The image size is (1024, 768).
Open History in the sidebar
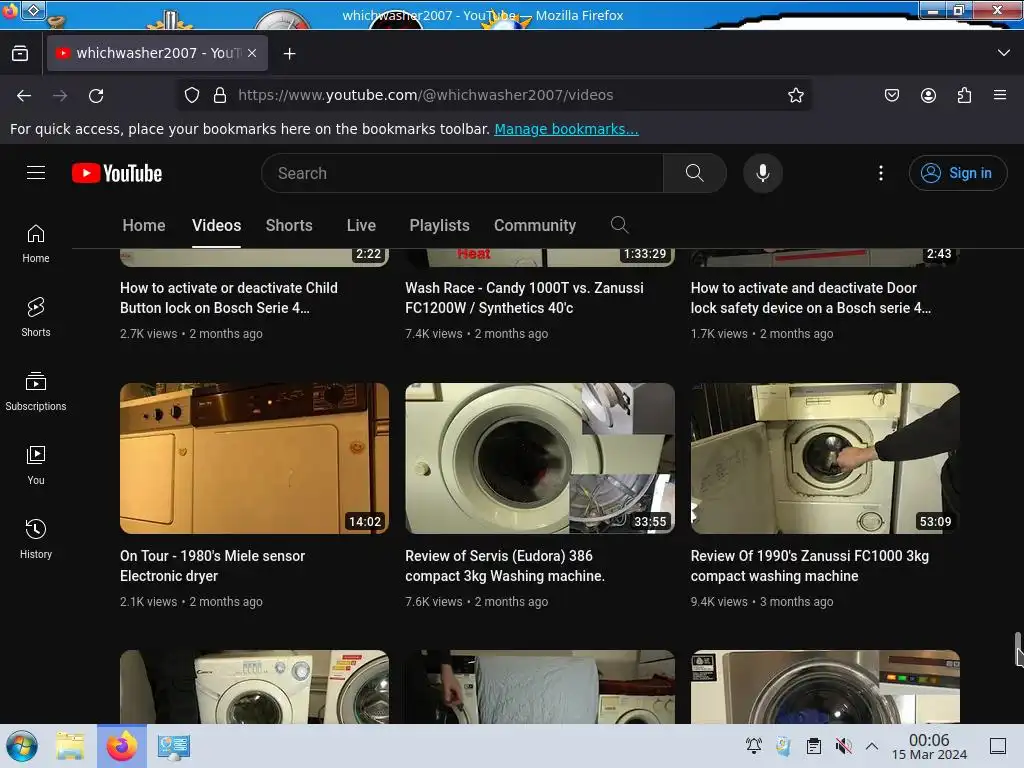(36, 539)
